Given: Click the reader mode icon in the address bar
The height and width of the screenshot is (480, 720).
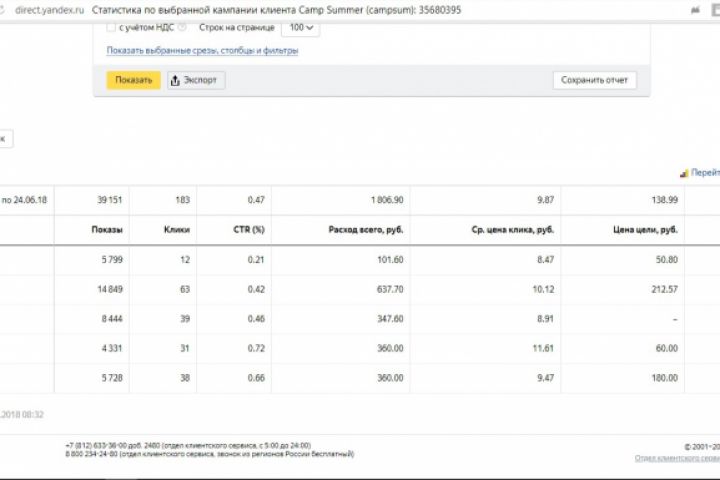Looking at the screenshot, I should coord(695,10).
